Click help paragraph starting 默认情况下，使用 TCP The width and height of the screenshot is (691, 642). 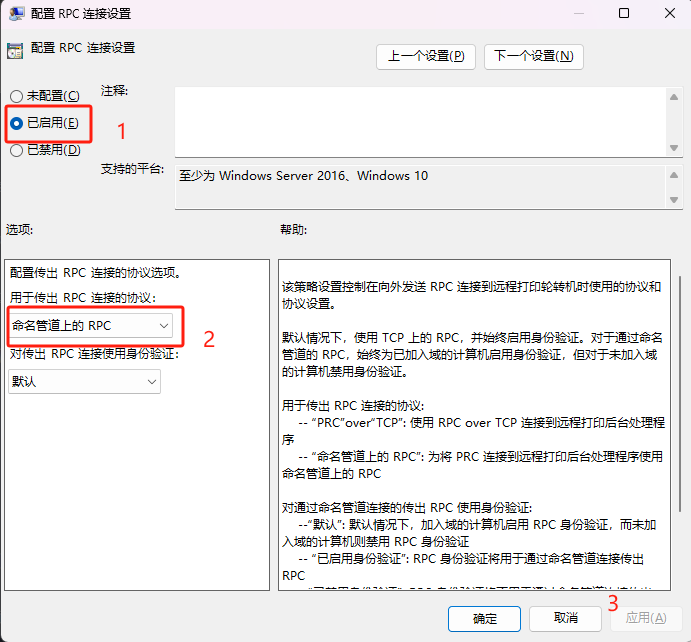coord(472,355)
